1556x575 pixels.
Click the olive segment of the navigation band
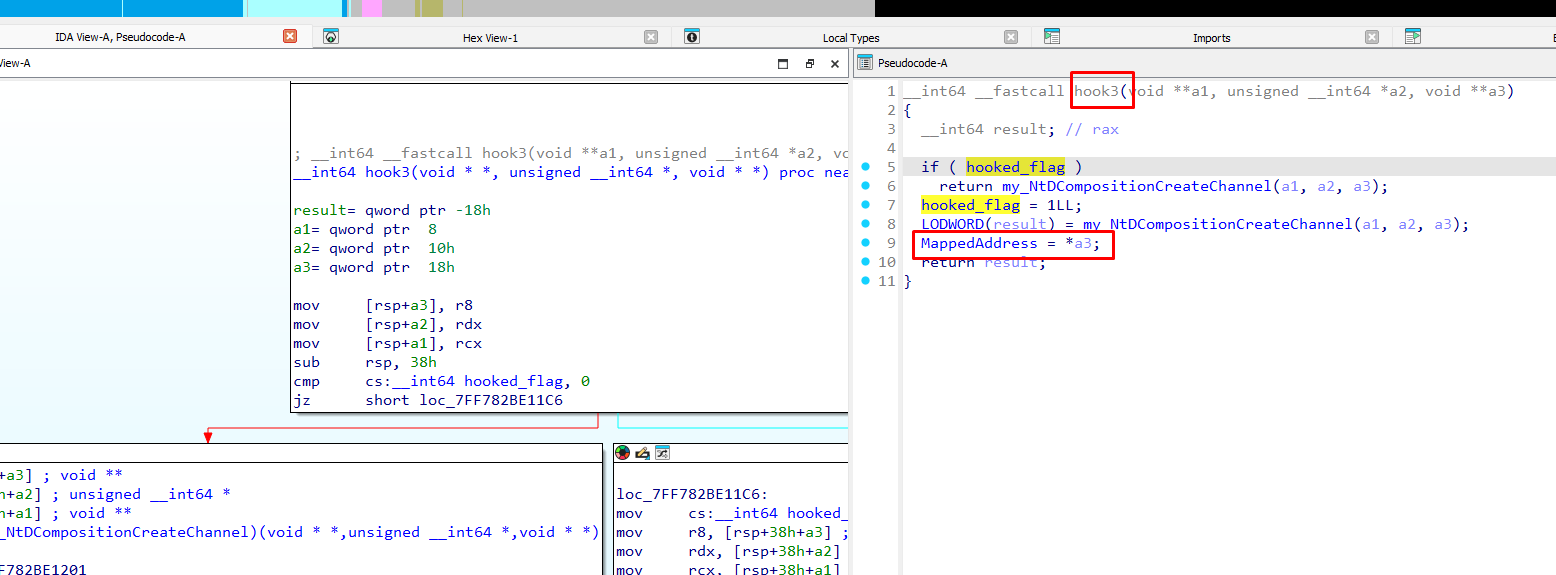tap(431, 8)
